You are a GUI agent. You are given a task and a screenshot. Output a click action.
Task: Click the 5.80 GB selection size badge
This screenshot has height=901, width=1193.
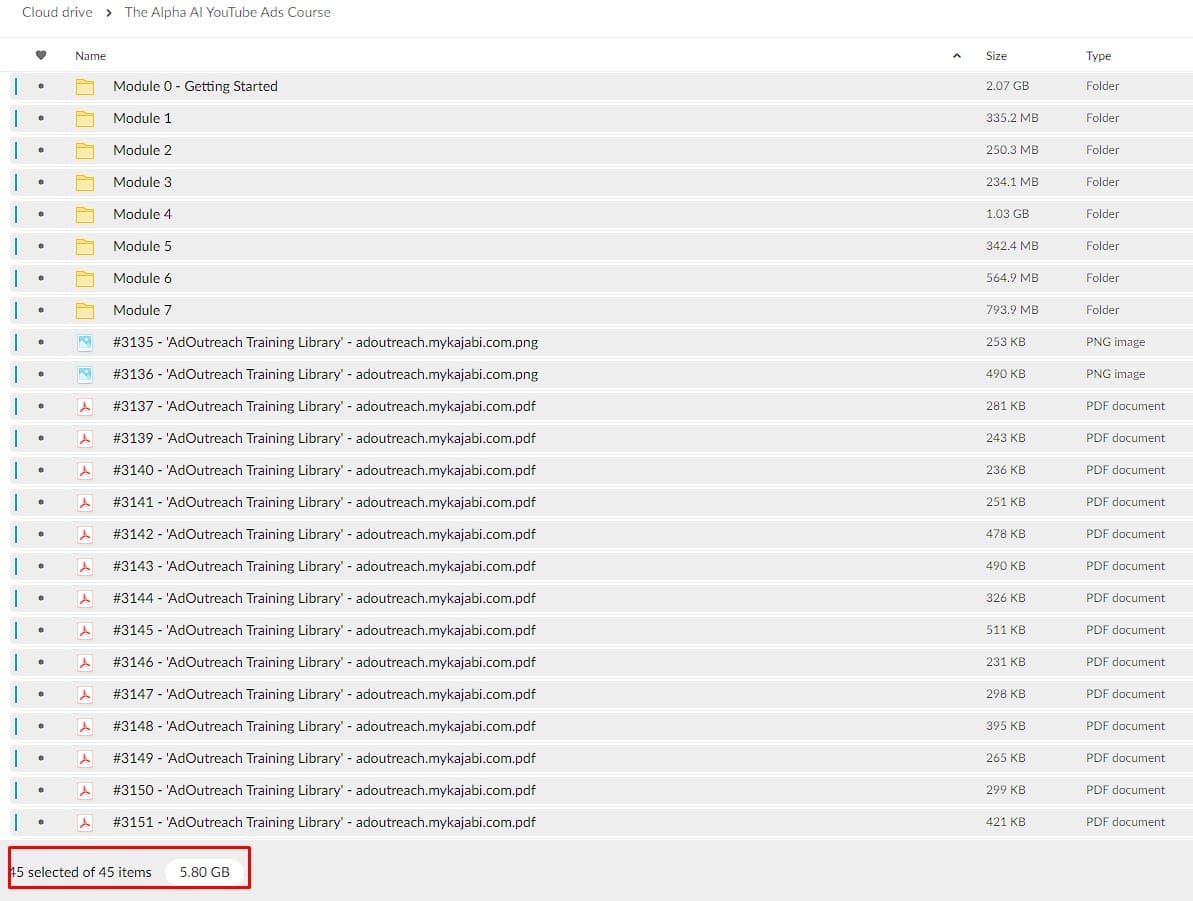tap(204, 872)
